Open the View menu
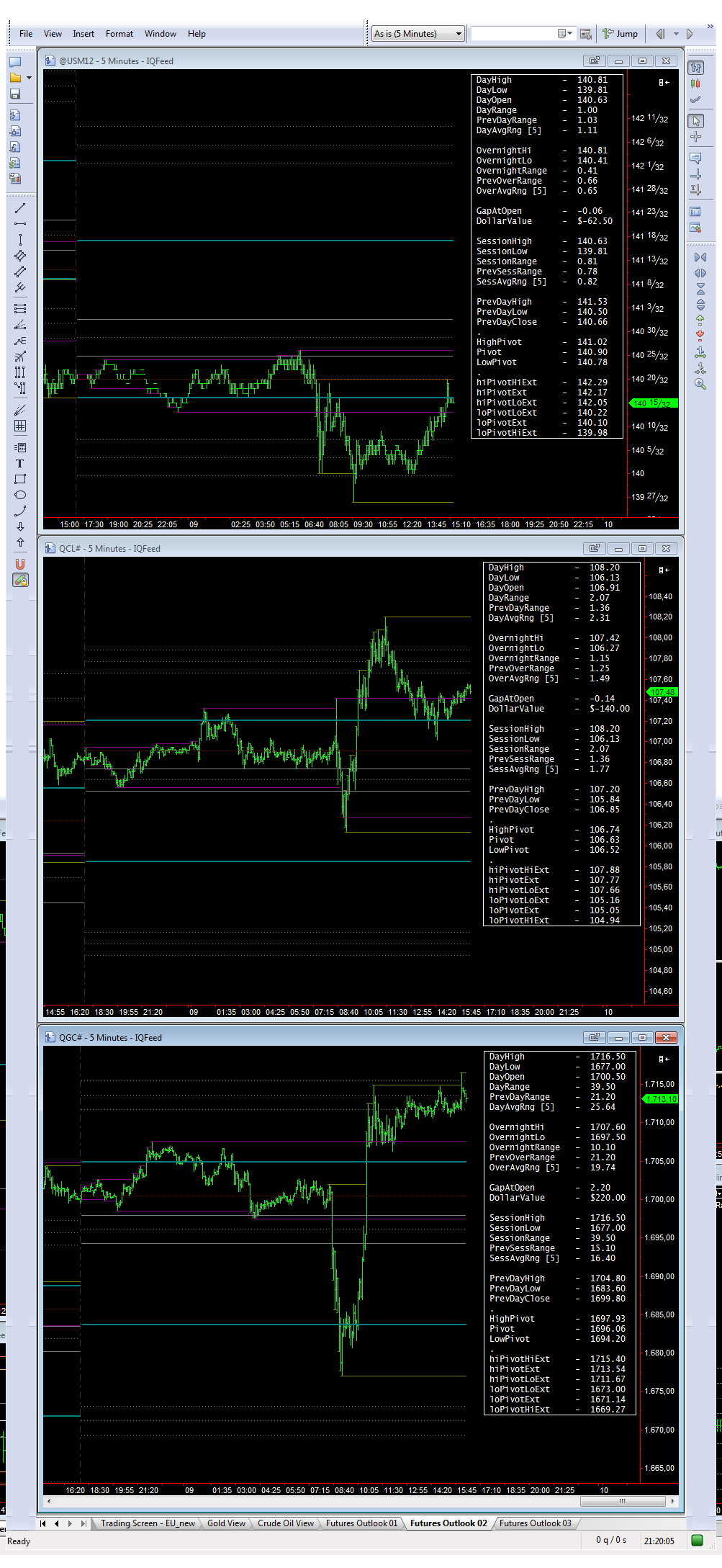722x1568 pixels. (53, 34)
